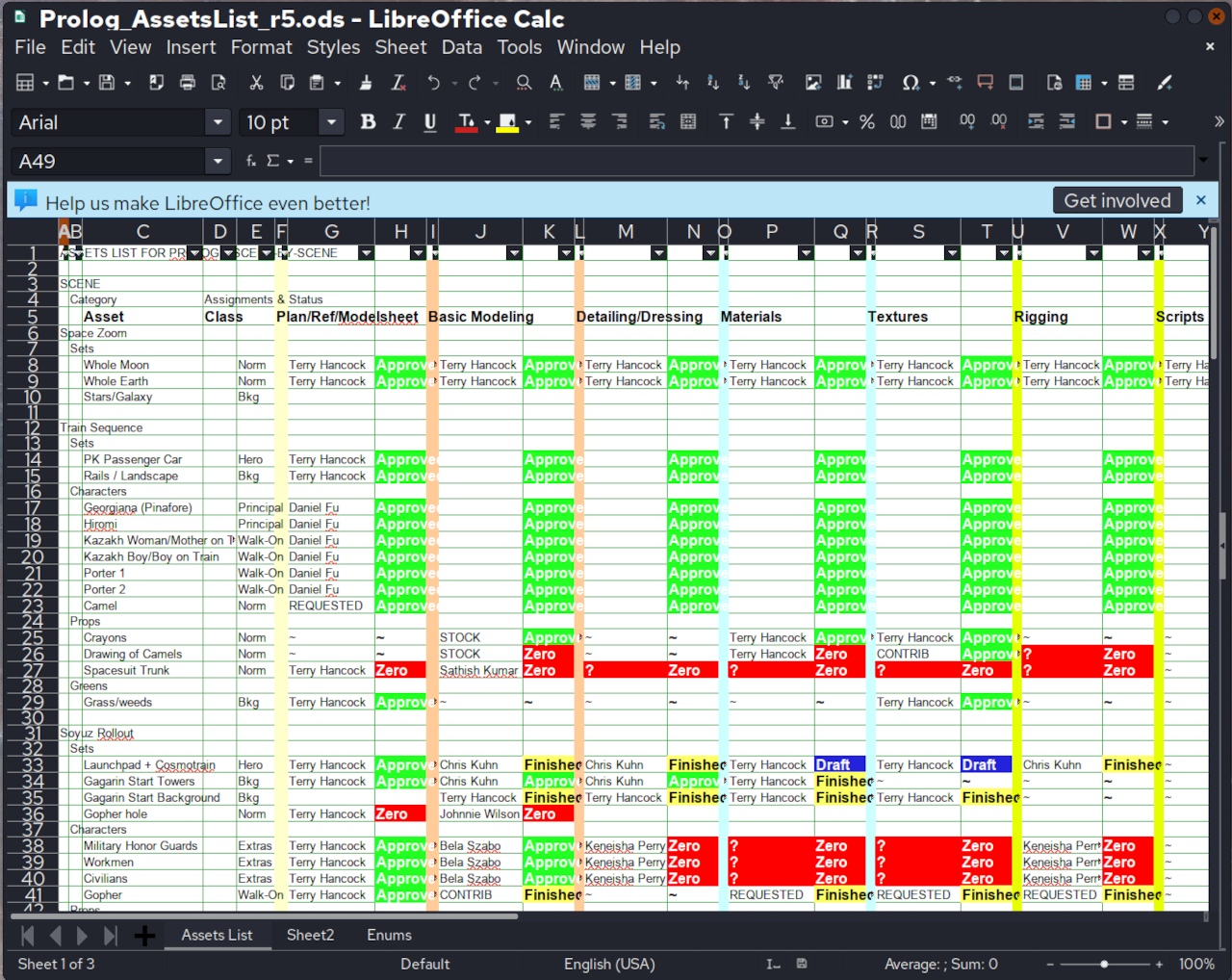Toggle Bold formatting
The height and width of the screenshot is (980, 1232).
click(368, 122)
